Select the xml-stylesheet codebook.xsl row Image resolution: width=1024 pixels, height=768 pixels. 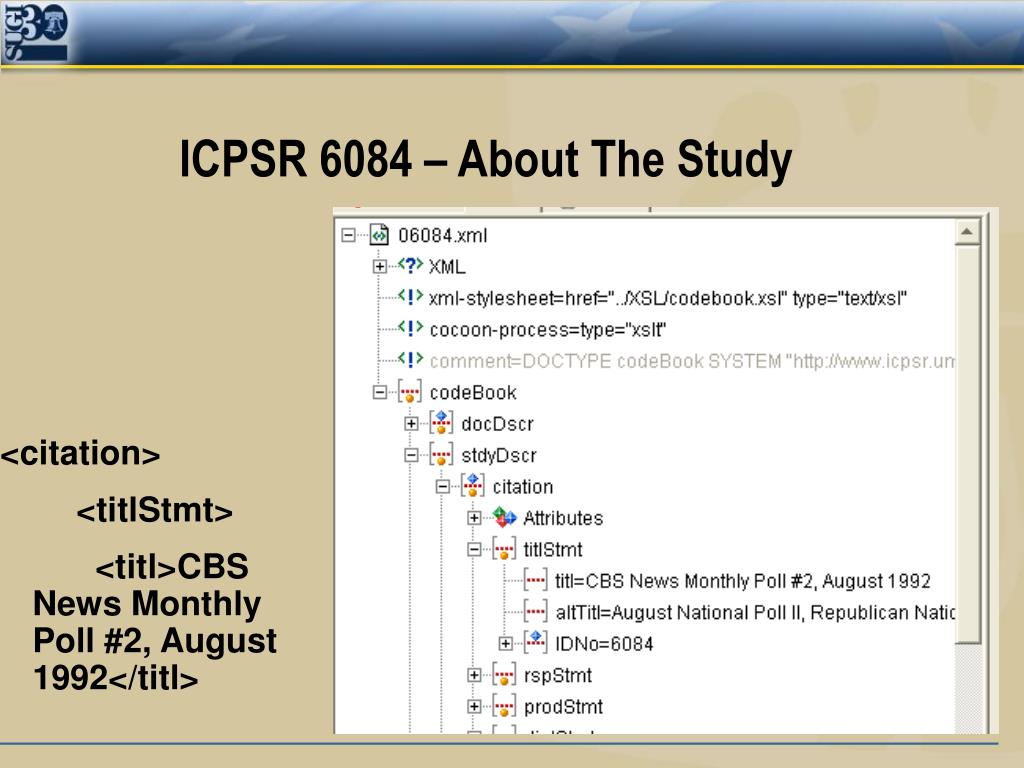pos(668,298)
